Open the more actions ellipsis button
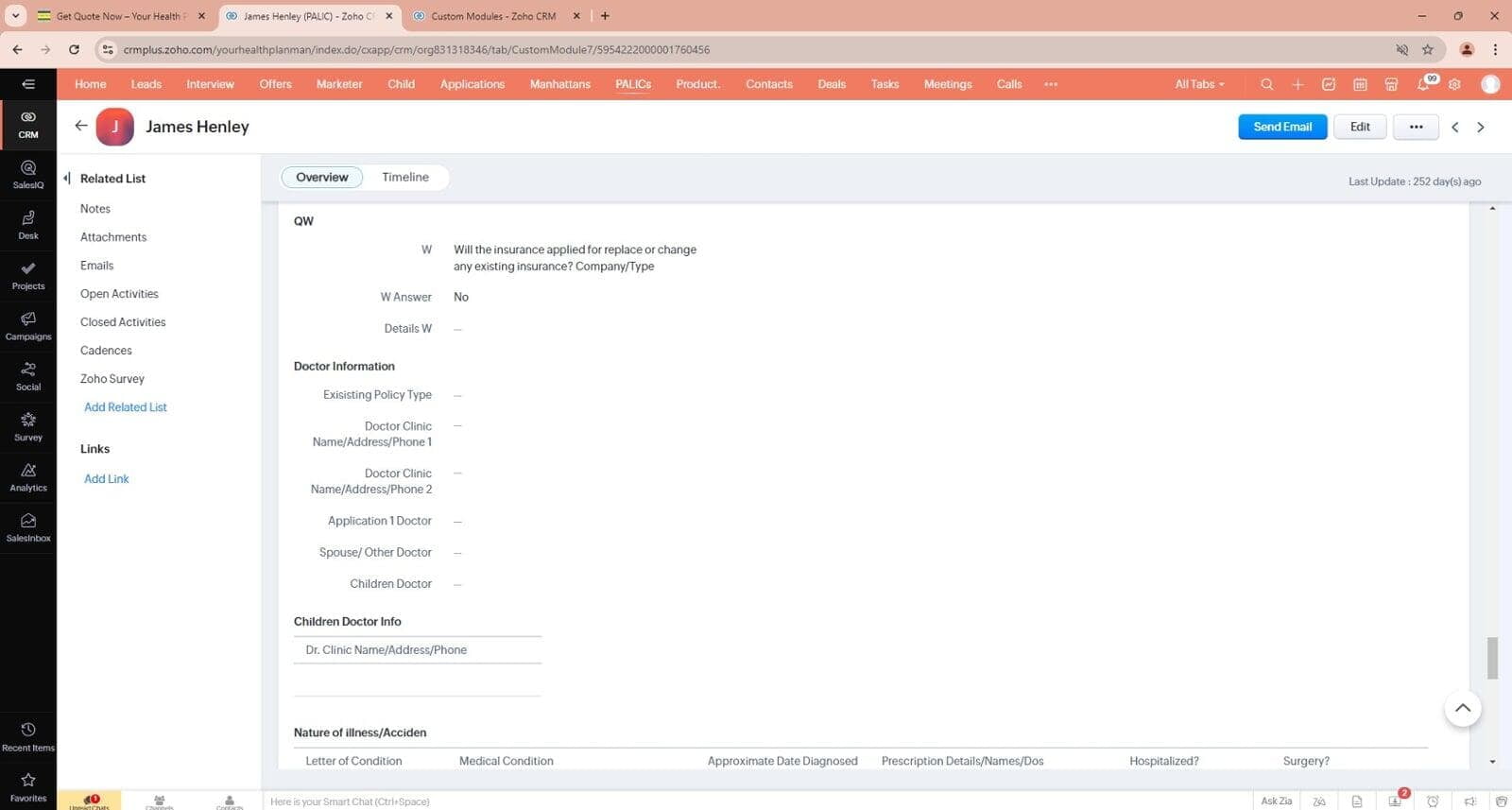Viewport: 1512px width, 810px height. (1415, 127)
